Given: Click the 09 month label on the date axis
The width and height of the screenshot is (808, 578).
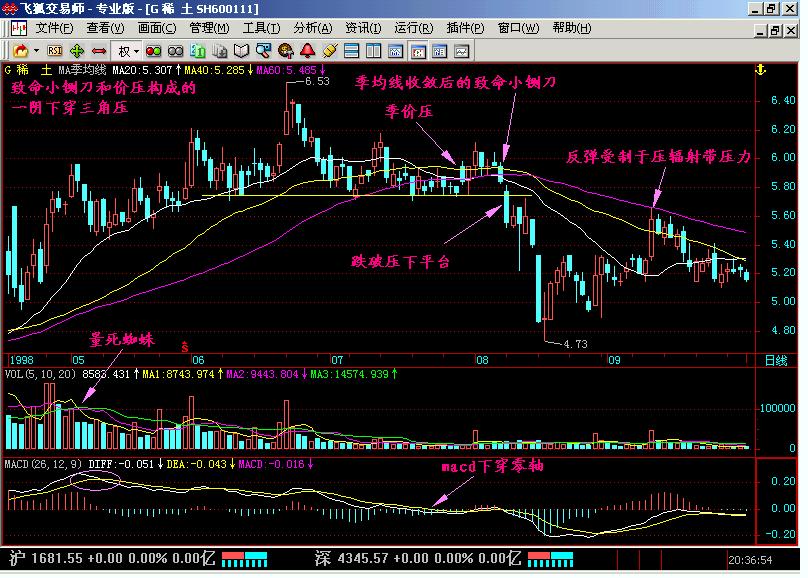Looking at the screenshot, I should [614, 360].
